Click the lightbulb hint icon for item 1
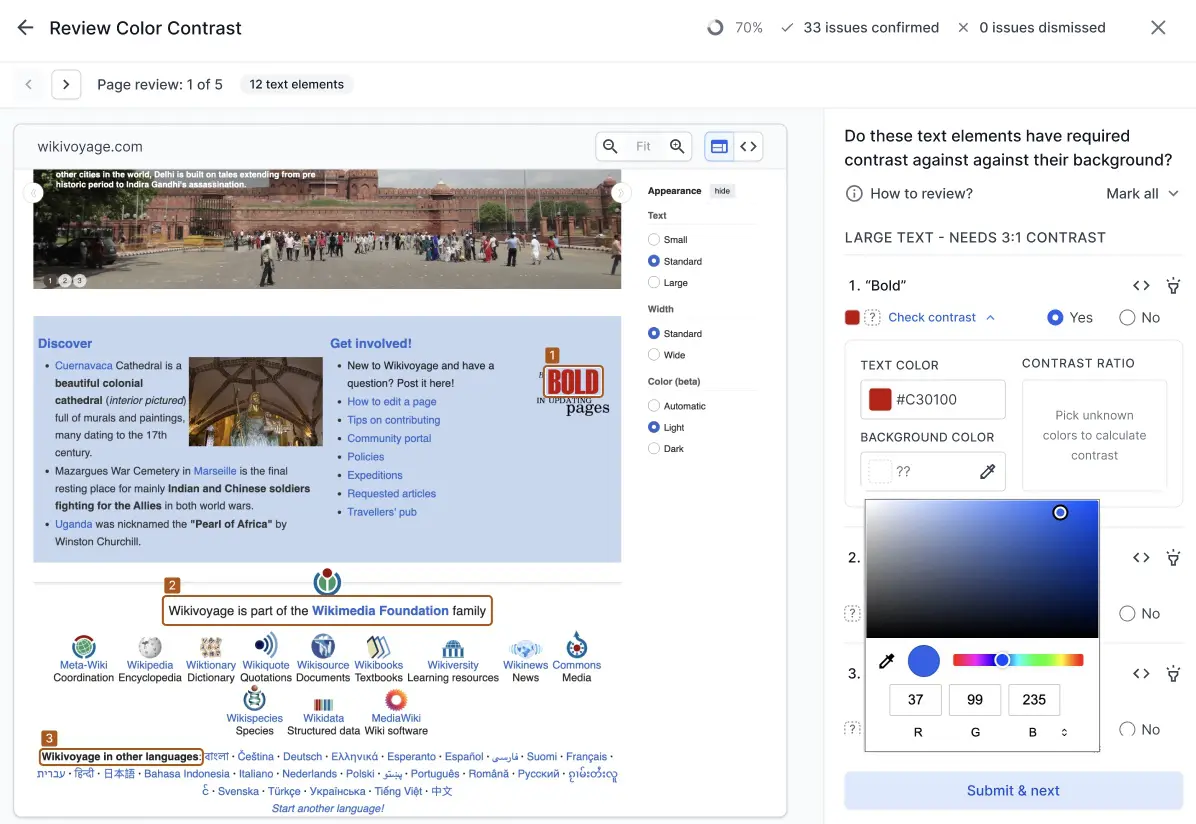The height and width of the screenshot is (824, 1196). tap(1173, 286)
